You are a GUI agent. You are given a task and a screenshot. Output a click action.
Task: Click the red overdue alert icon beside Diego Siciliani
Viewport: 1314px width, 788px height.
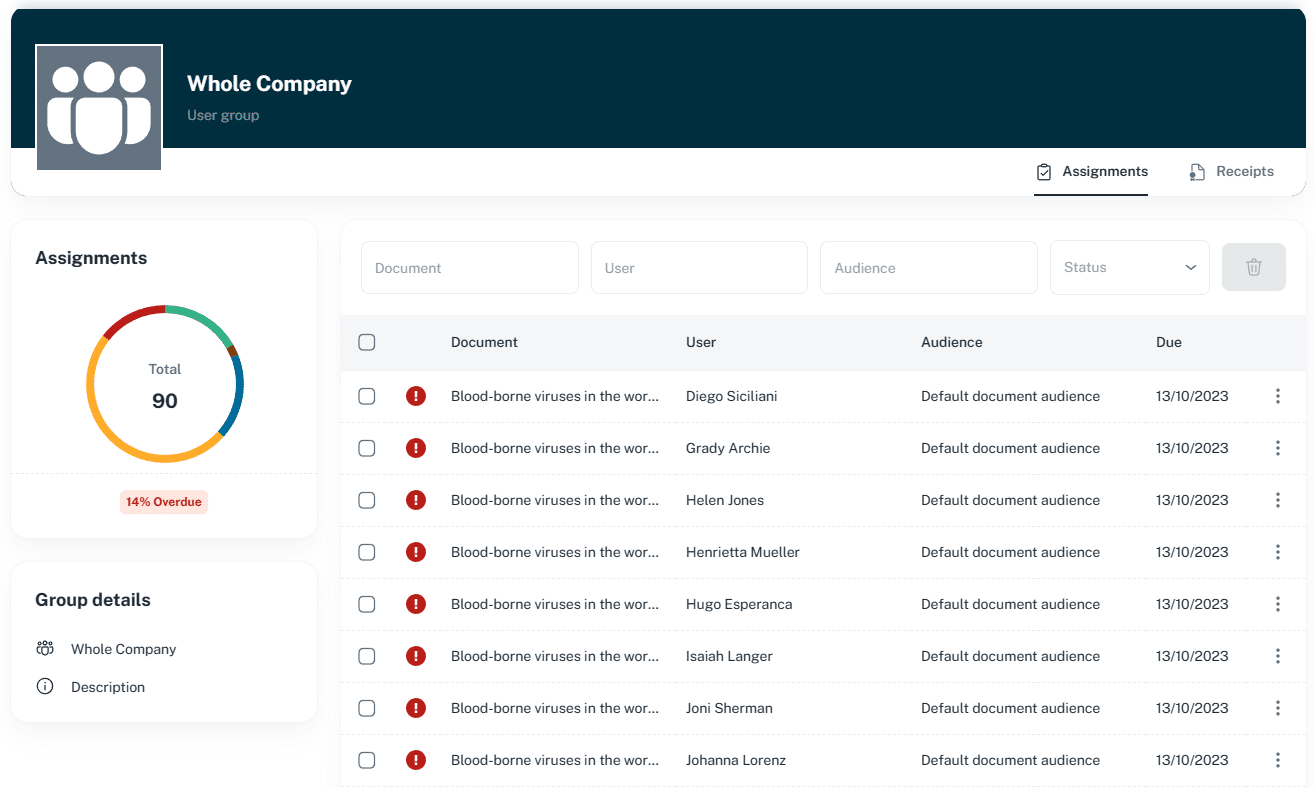[x=416, y=396]
